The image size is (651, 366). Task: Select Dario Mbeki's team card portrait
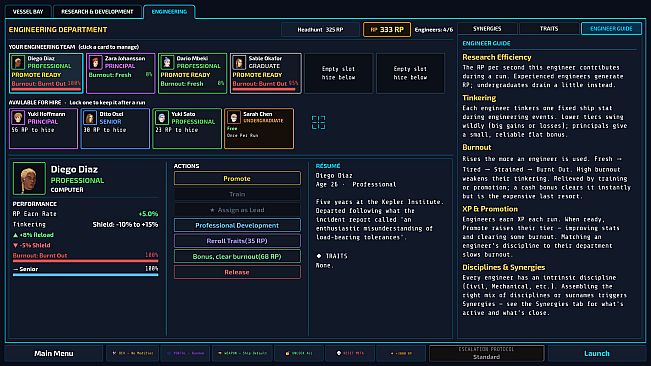[x=167, y=63]
